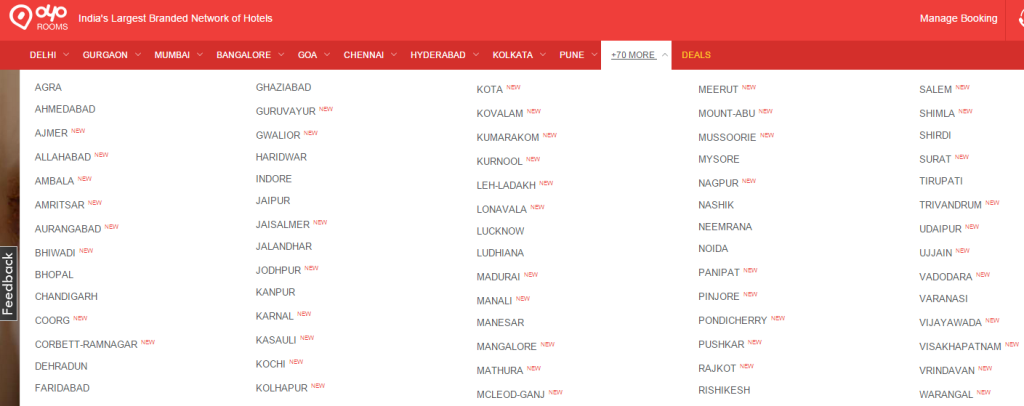Screen dimensions: 1024x406
Task: Choose Manali city link
Action: pyautogui.click(x=494, y=301)
